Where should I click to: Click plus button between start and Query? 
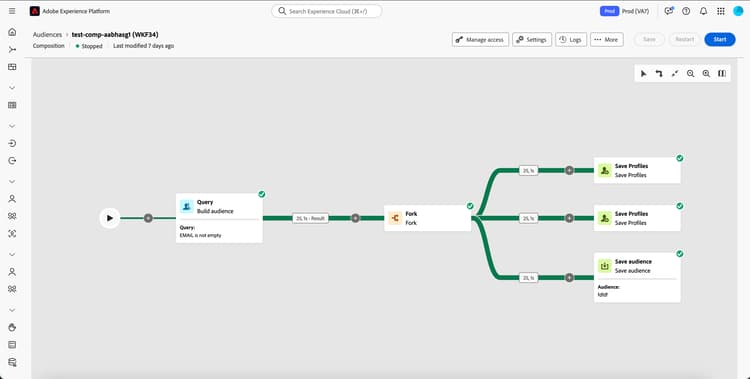[148, 218]
